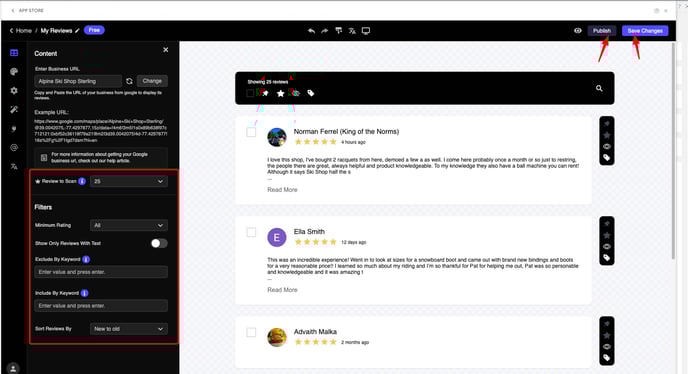Image resolution: width=688 pixels, height=374 pixels.
Task: Toggle Show Only Reviews With Text switch
Action: tap(159, 243)
